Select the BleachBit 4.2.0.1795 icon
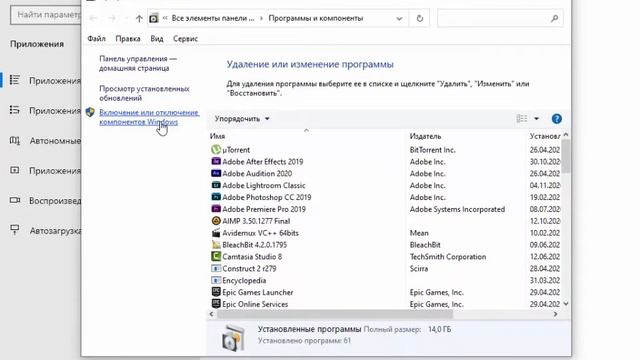Viewport: 640px width, 360px height. [216, 244]
